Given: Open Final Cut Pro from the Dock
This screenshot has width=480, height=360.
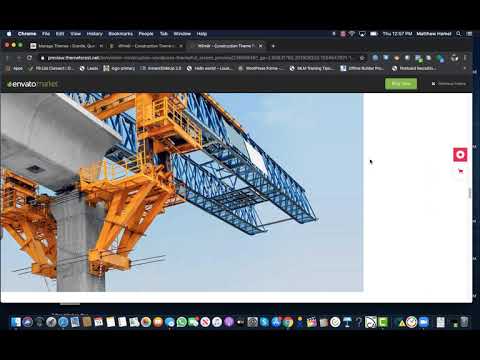Looking at the screenshot, I should click(312, 322).
